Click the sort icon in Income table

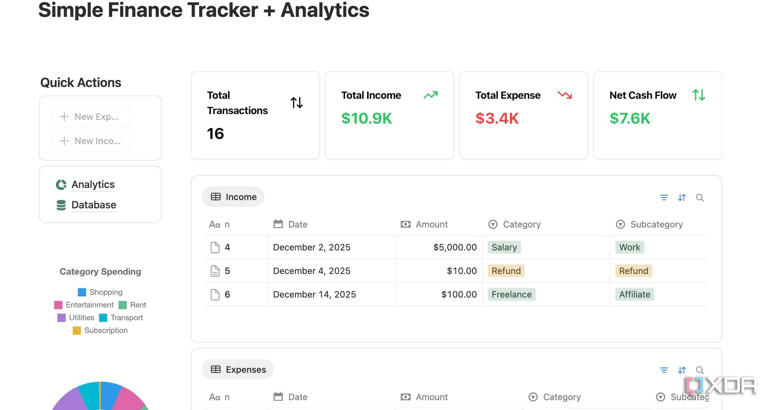[x=682, y=197]
